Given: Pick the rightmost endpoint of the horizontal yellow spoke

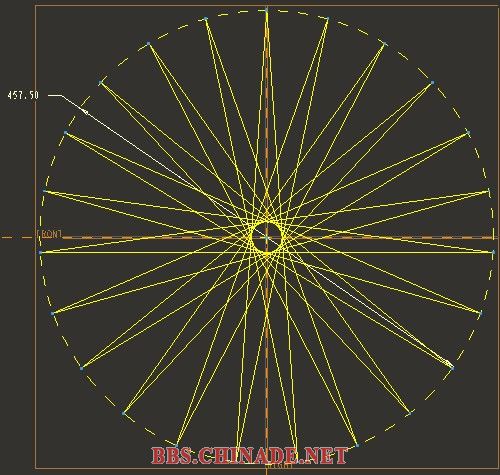Looking at the screenshot, I should pyautogui.click(x=493, y=252).
